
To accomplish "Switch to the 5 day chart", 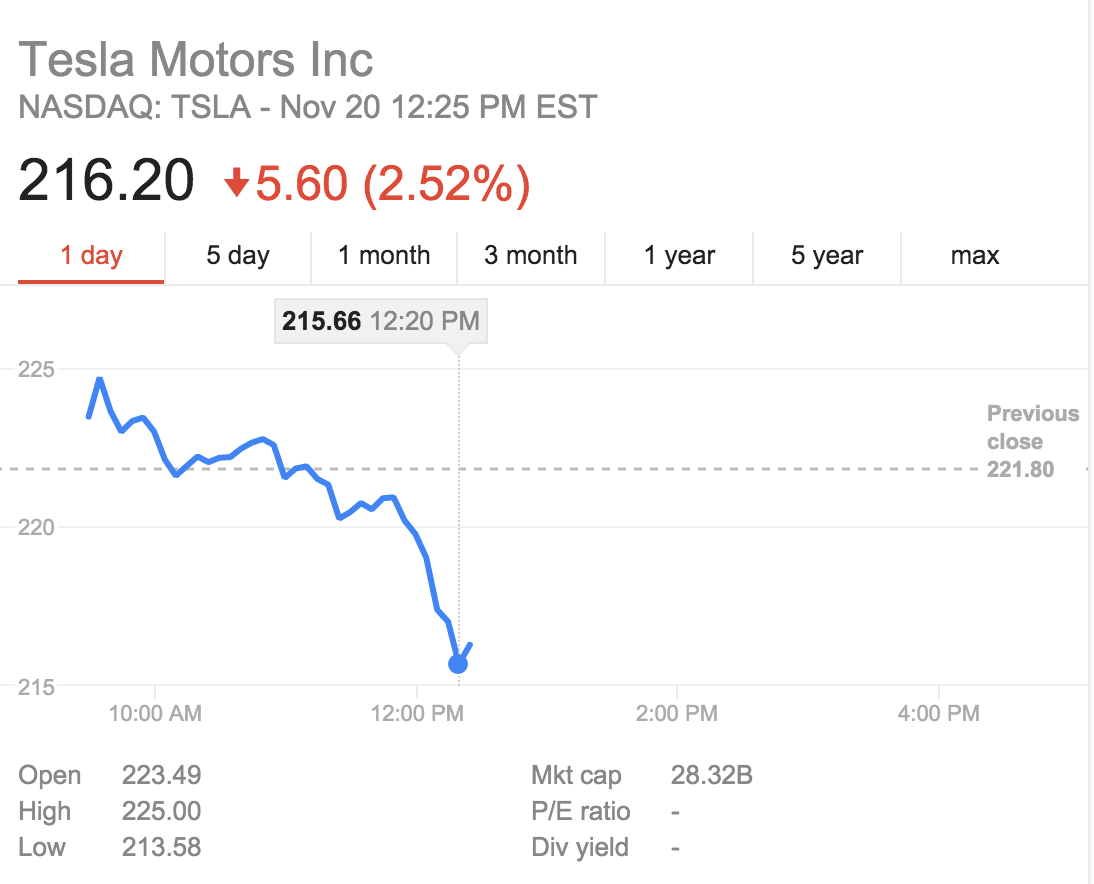I will tap(238, 256).
